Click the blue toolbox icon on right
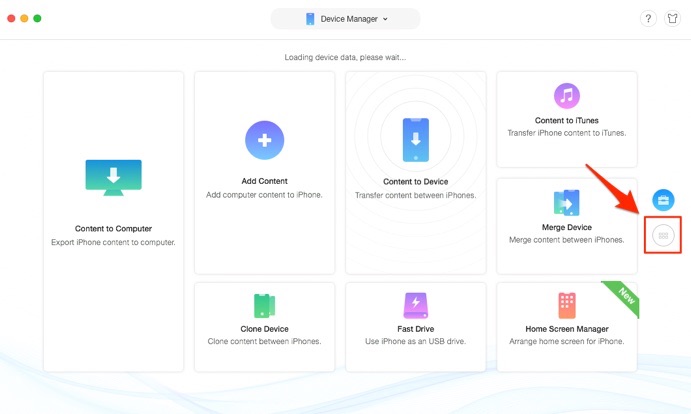Viewport: 691px width, 414px height. point(663,200)
